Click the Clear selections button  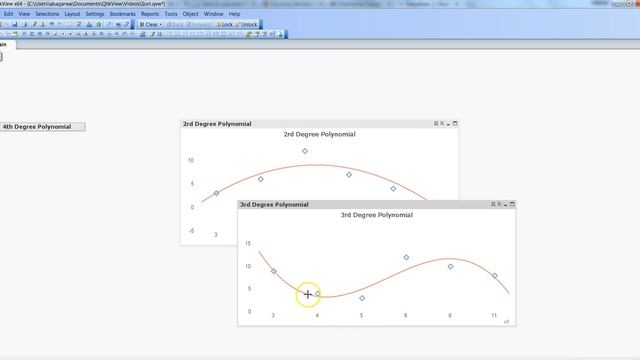[149, 24]
